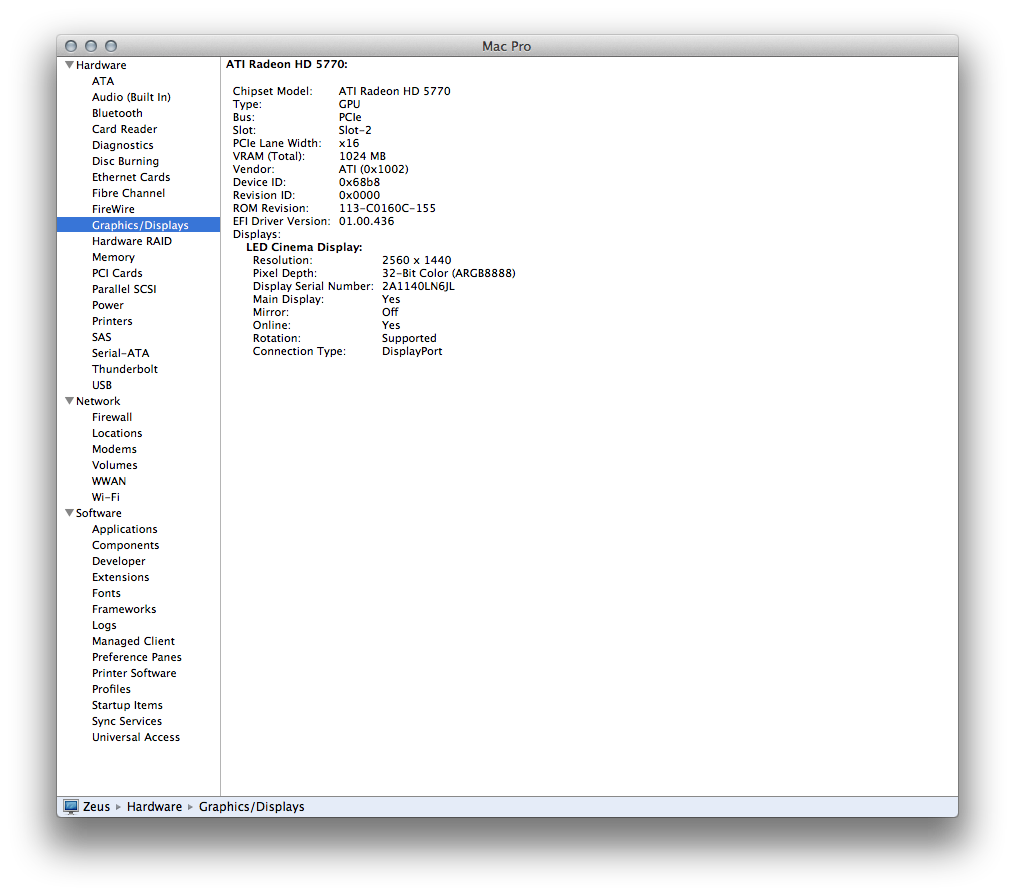The image size is (1015, 896).
Task: Click EFI Driver Version 01.00.436
Action: 366,221
